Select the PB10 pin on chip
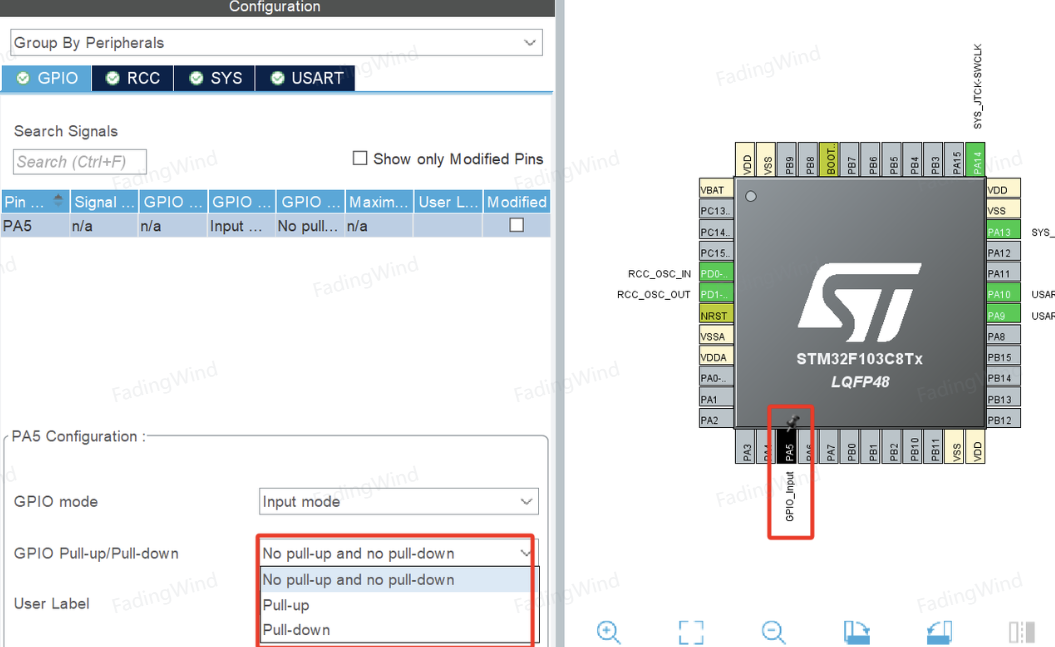 click(914, 446)
